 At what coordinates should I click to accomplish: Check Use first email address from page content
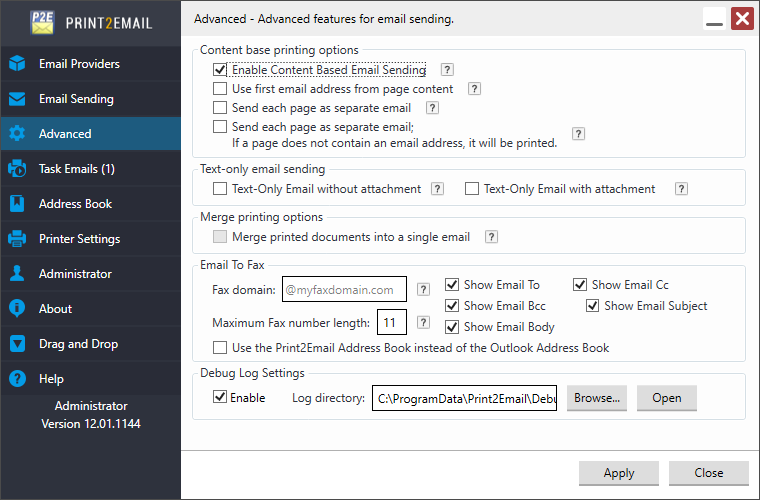tap(220, 89)
